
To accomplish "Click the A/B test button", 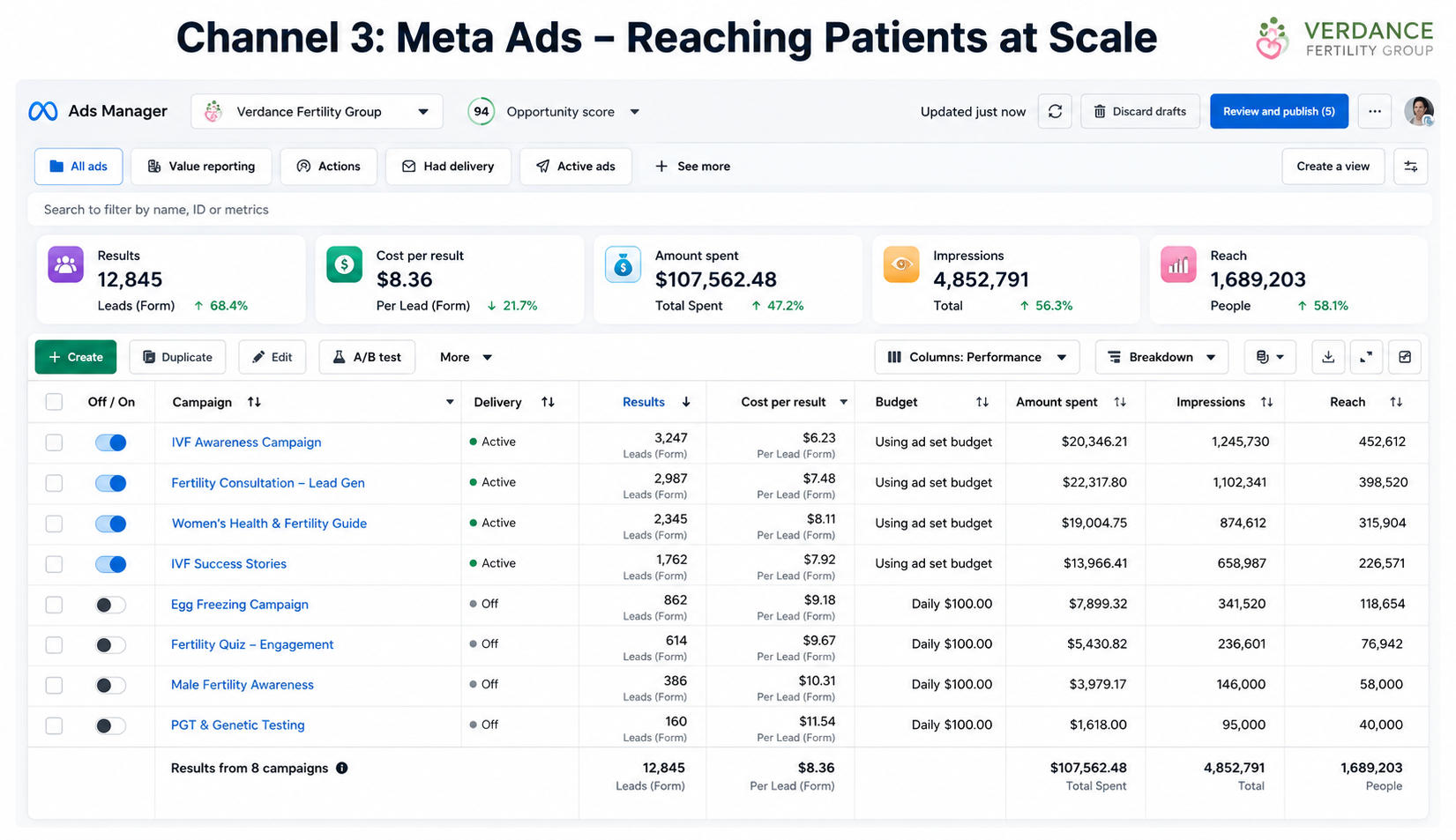I will tap(367, 357).
